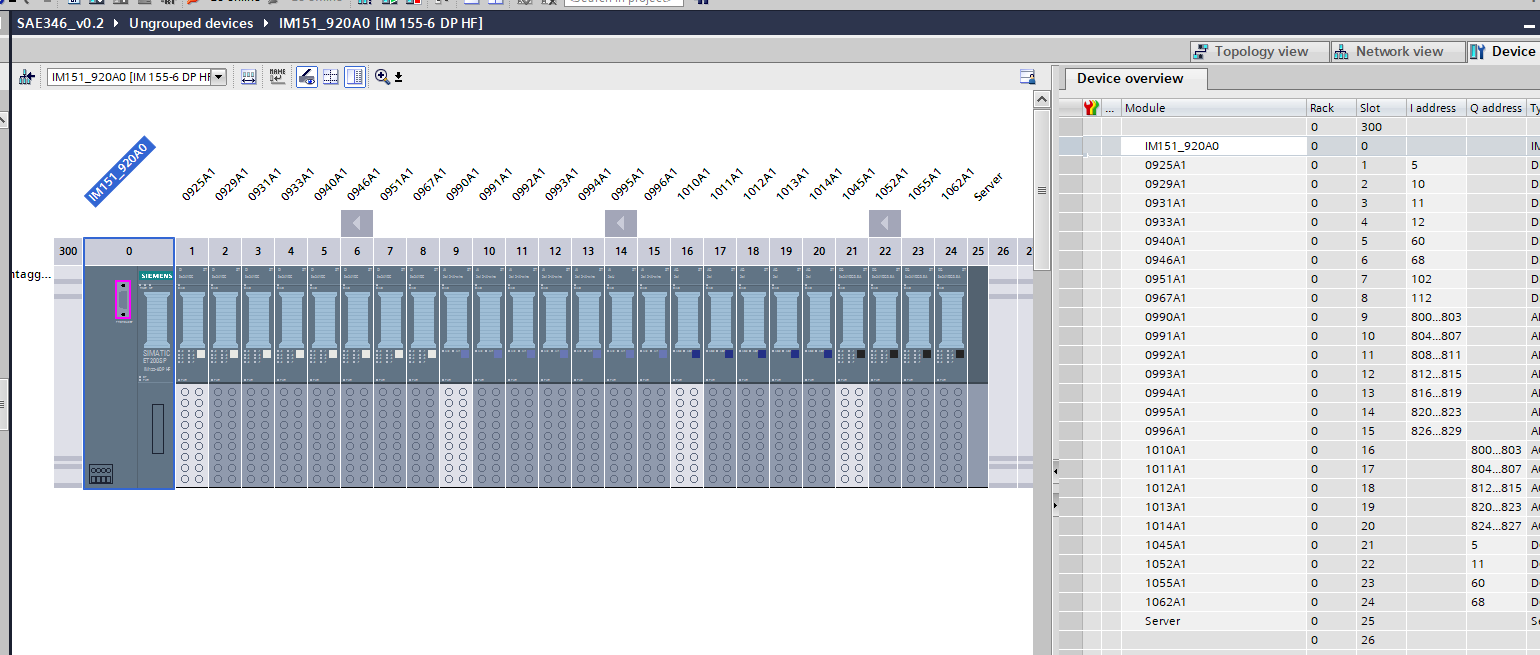Select the 1062A1 row in Device overview
Viewport: 1540px width, 655px height.
(x=1299, y=602)
